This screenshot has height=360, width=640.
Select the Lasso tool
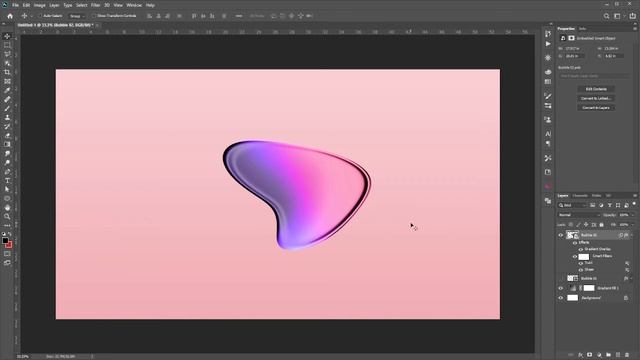tap(7, 54)
